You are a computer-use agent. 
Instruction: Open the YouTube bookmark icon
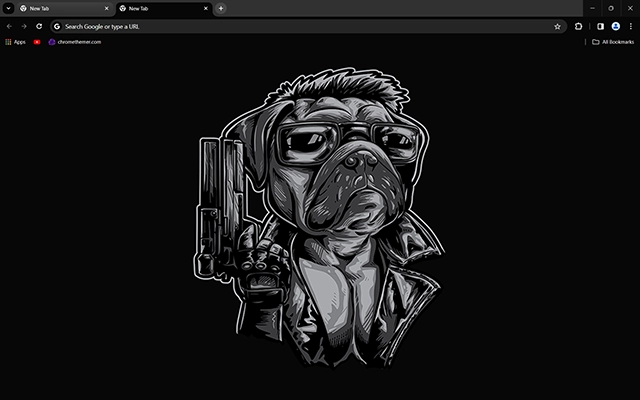click(x=37, y=42)
